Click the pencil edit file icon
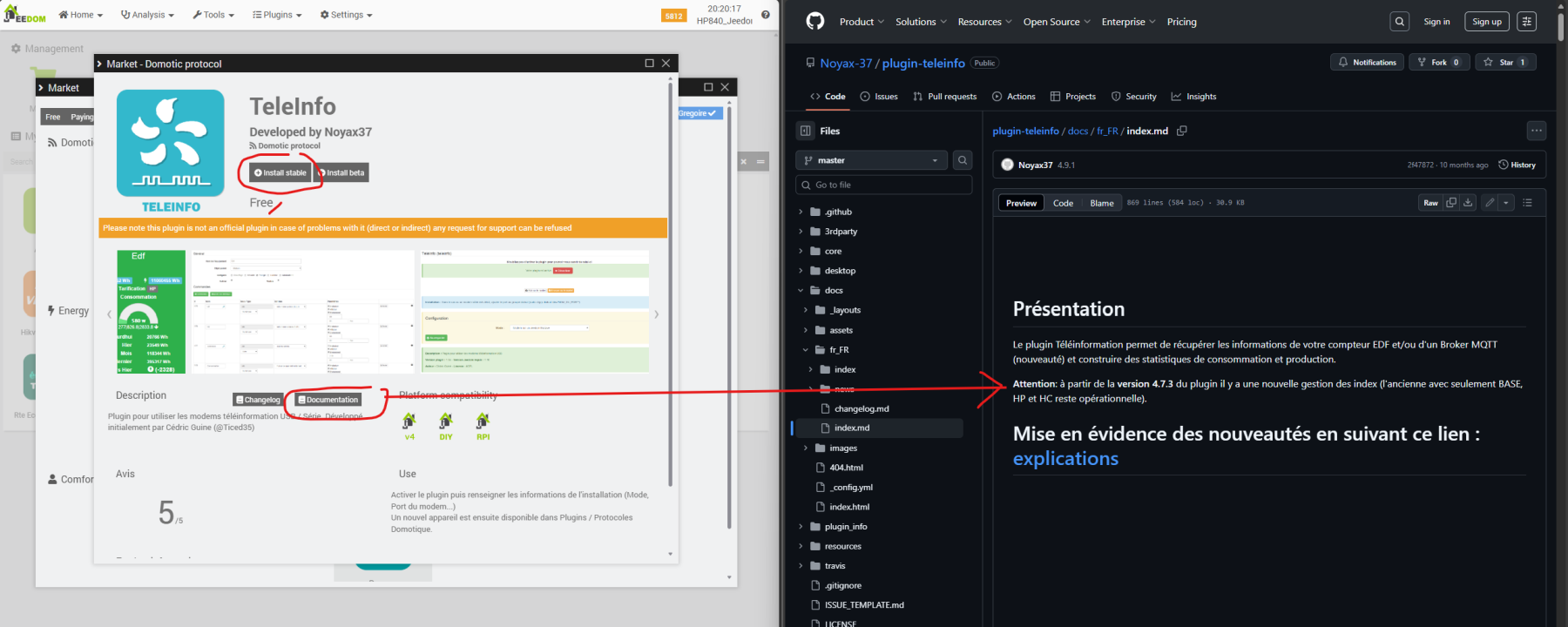 (1490, 203)
